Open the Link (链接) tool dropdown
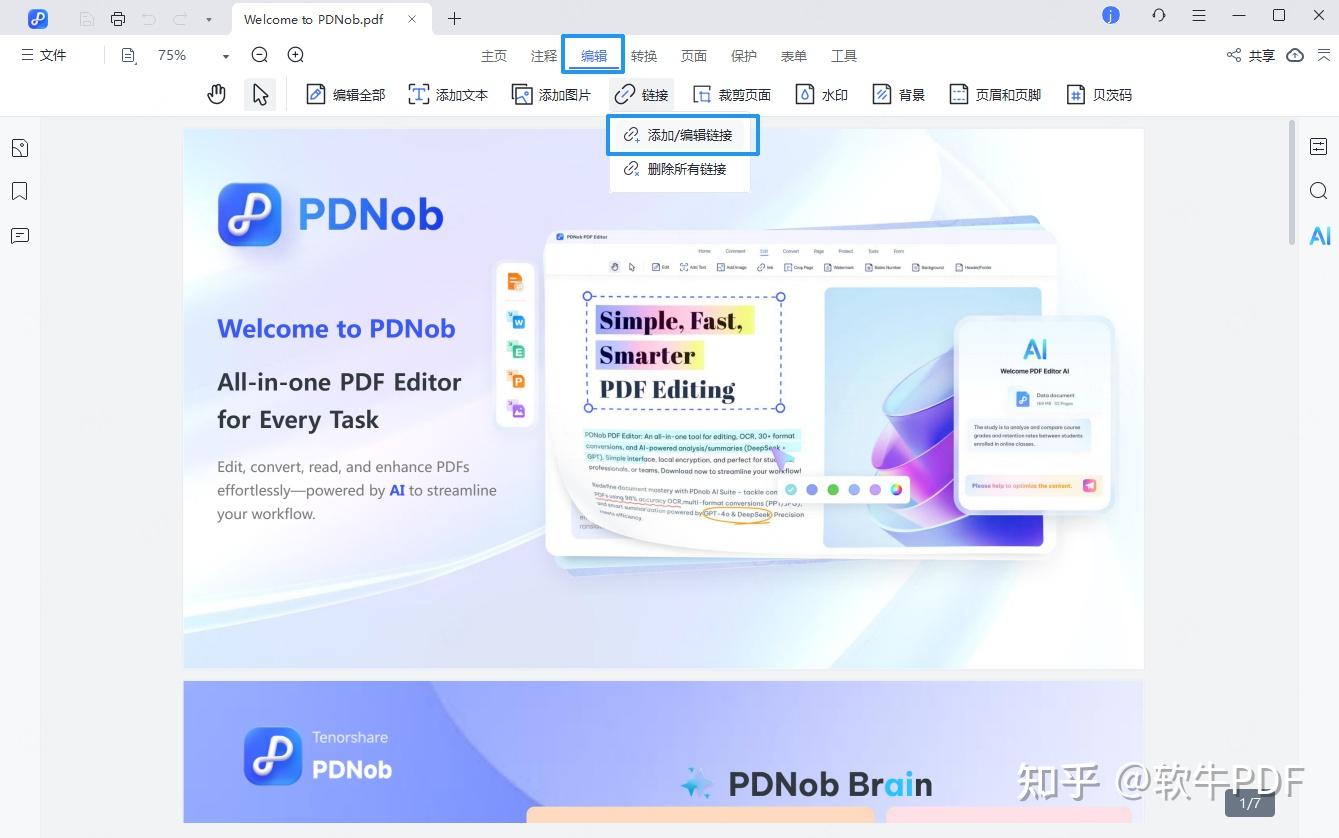Viewport: 1339px width, 838px height. (x=642, y=95)
